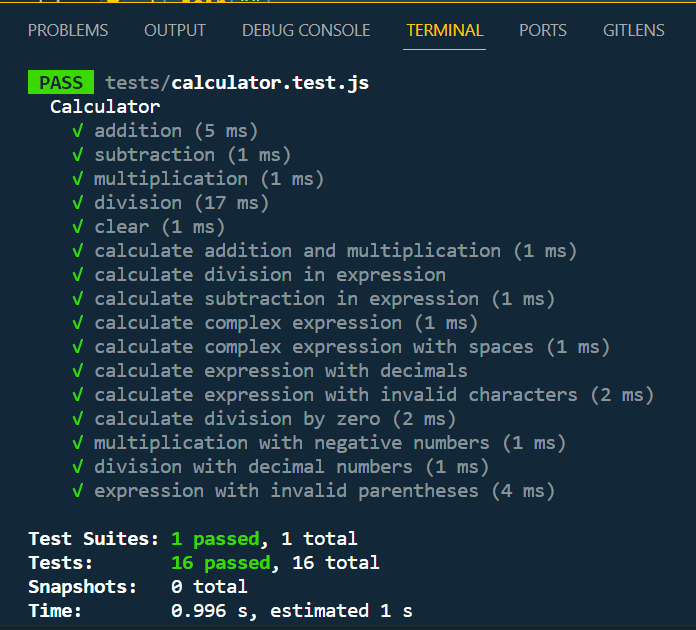This screenshot has height=630, width=696.
Task: Click the checkmark beside 'division (17 ms)'
Action: pos(78,203)
